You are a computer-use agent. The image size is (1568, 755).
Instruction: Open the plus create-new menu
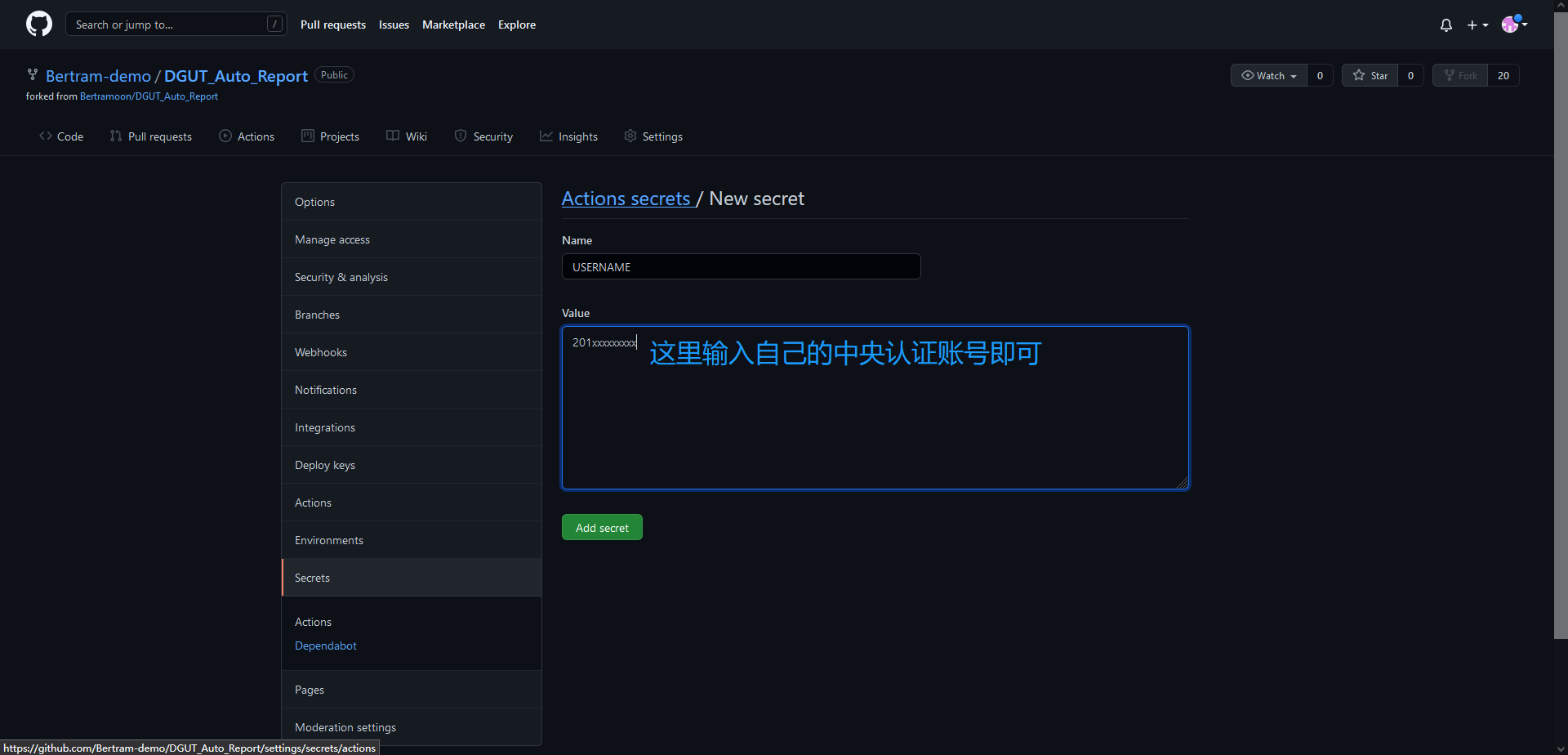pos(1477,25)
